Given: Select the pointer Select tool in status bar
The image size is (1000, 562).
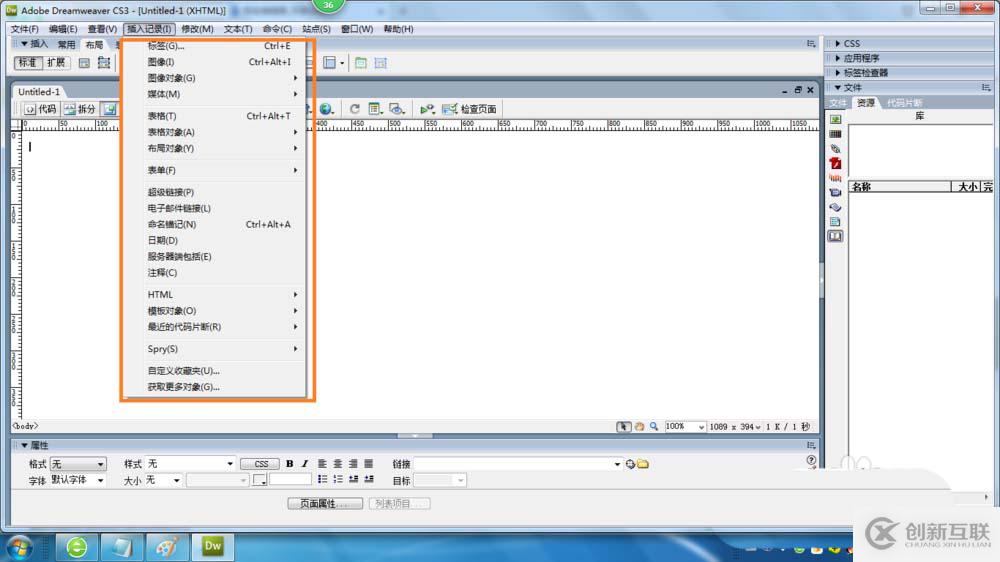Looking at the screenshot, I should 623,427.
